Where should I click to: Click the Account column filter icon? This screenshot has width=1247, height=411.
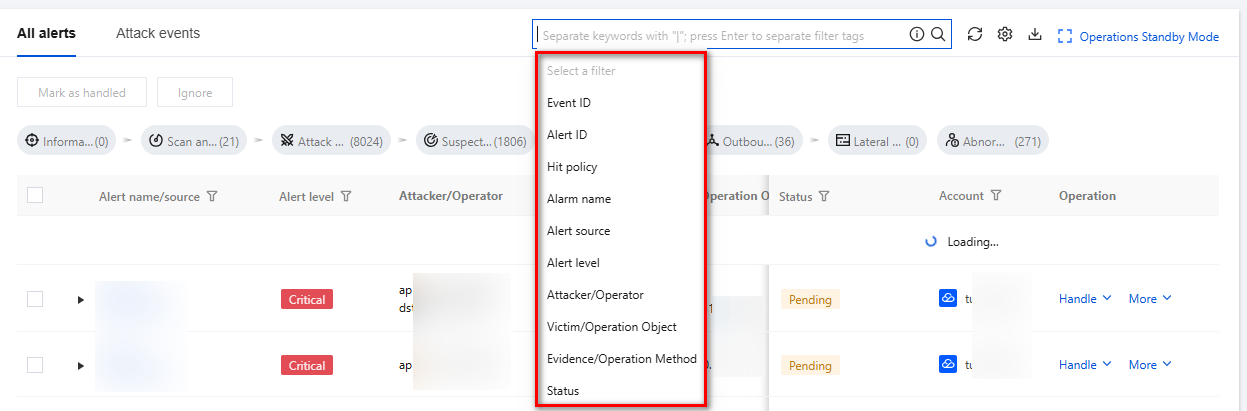click(996, 197)
